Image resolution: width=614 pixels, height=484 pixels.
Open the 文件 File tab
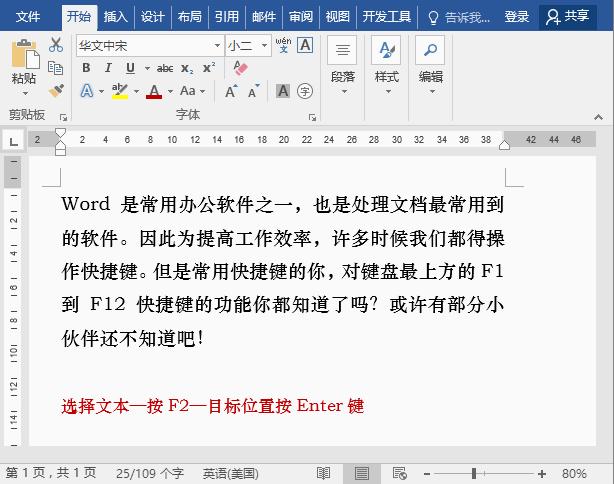(28, 16)
